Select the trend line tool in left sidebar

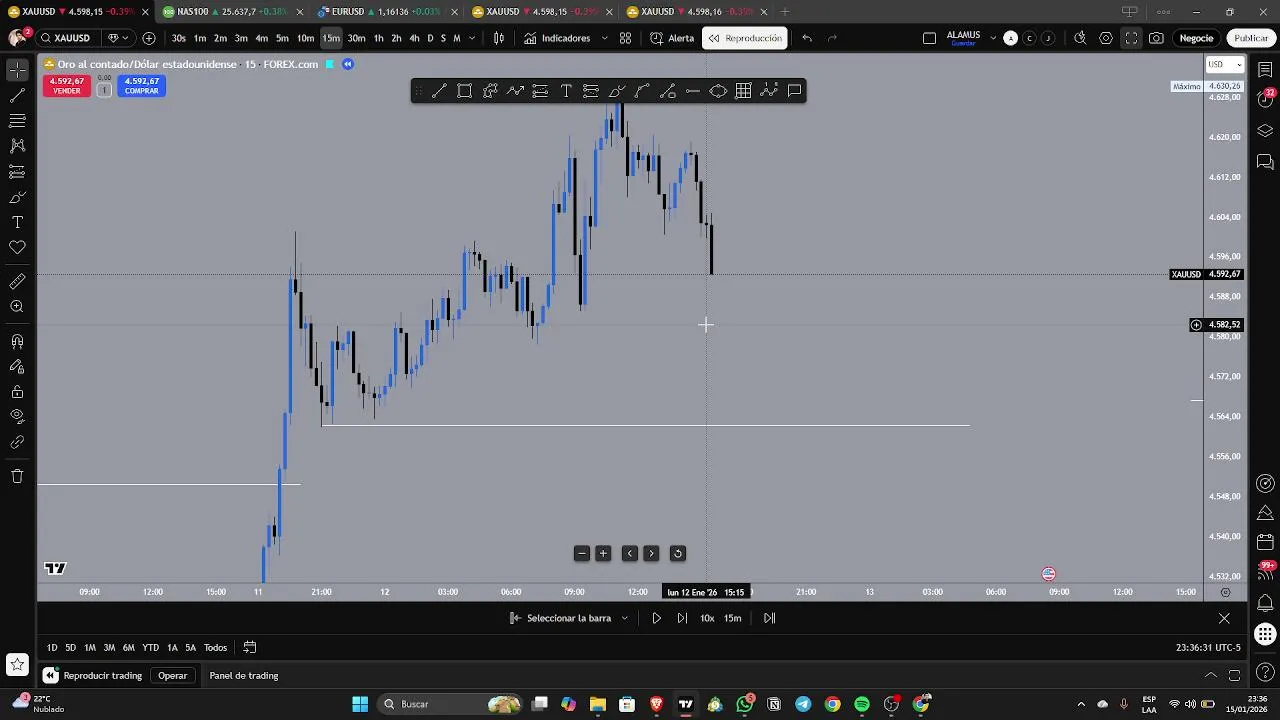tap(17, 96)
